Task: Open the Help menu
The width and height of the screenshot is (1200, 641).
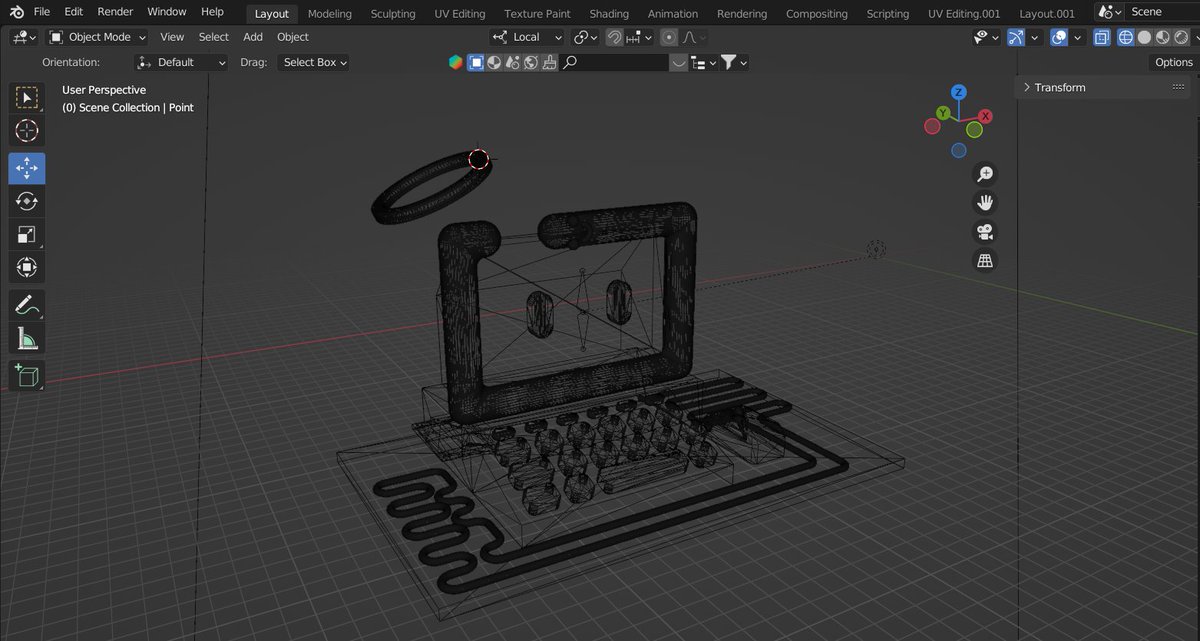Action: pos(212,12)
